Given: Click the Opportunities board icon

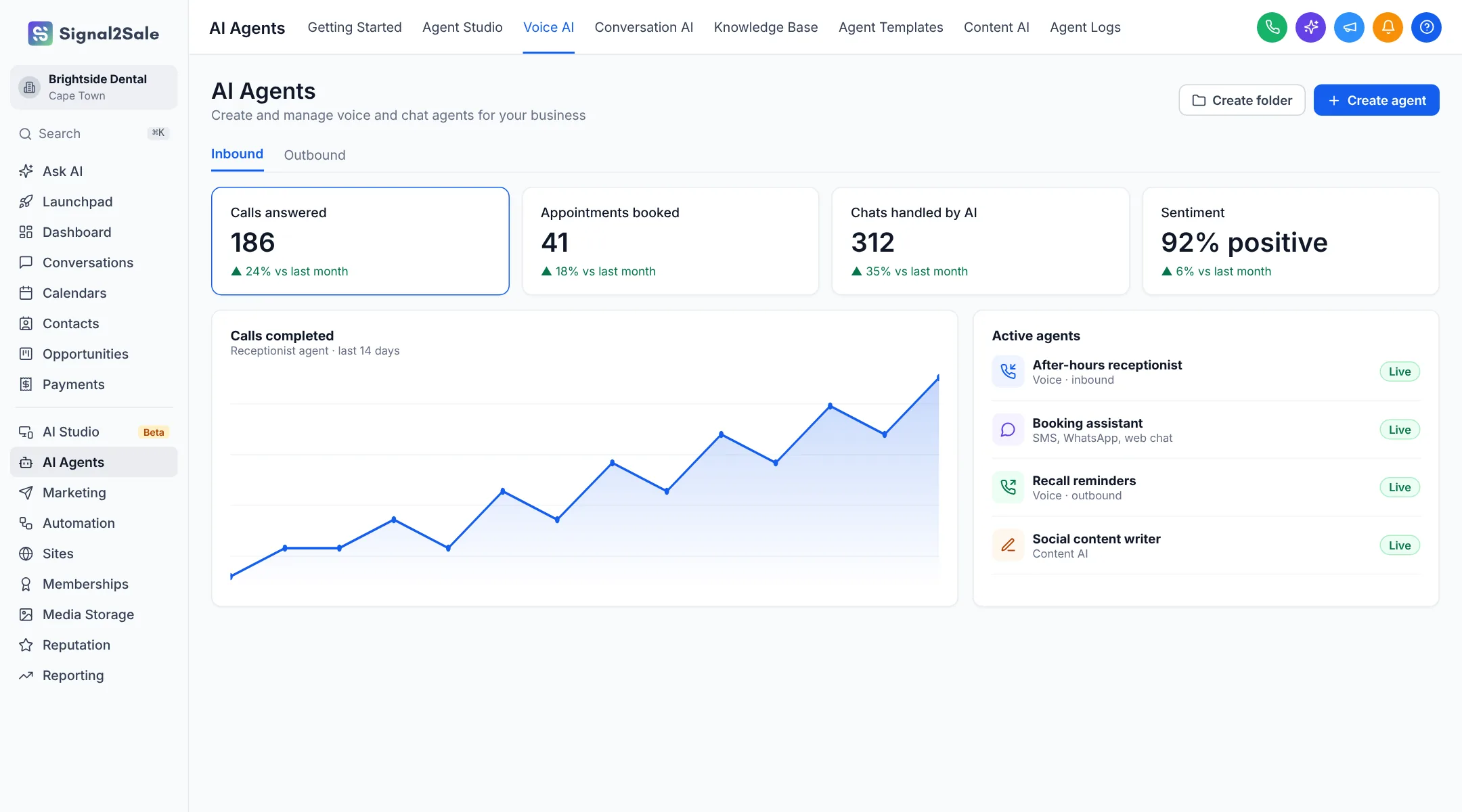Looking at the screenshot, I should click(26, 354).
